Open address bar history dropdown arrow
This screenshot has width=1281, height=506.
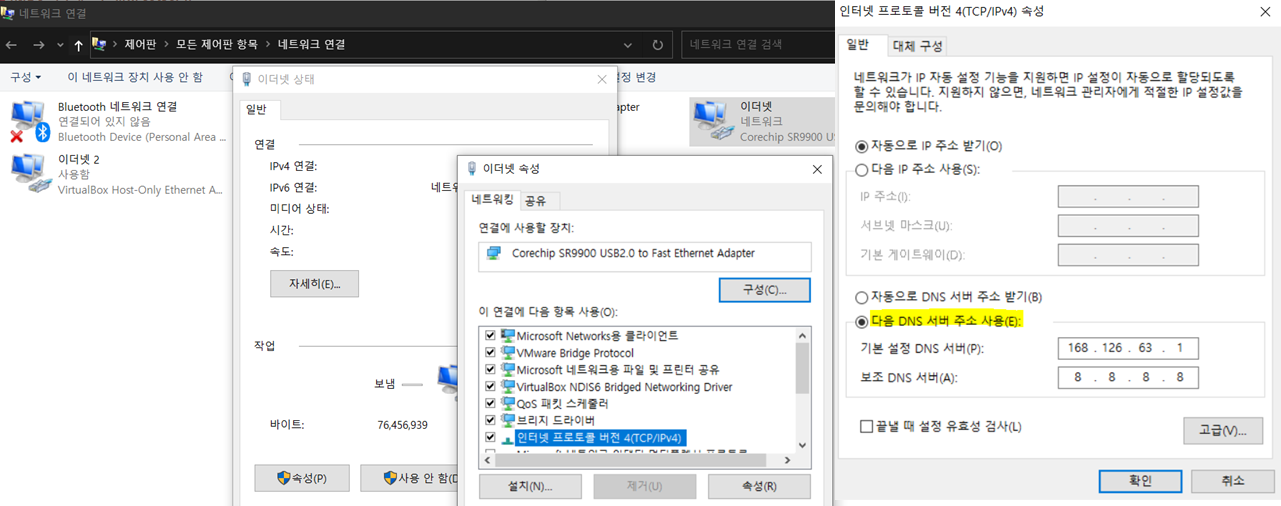tap(627, 45)
